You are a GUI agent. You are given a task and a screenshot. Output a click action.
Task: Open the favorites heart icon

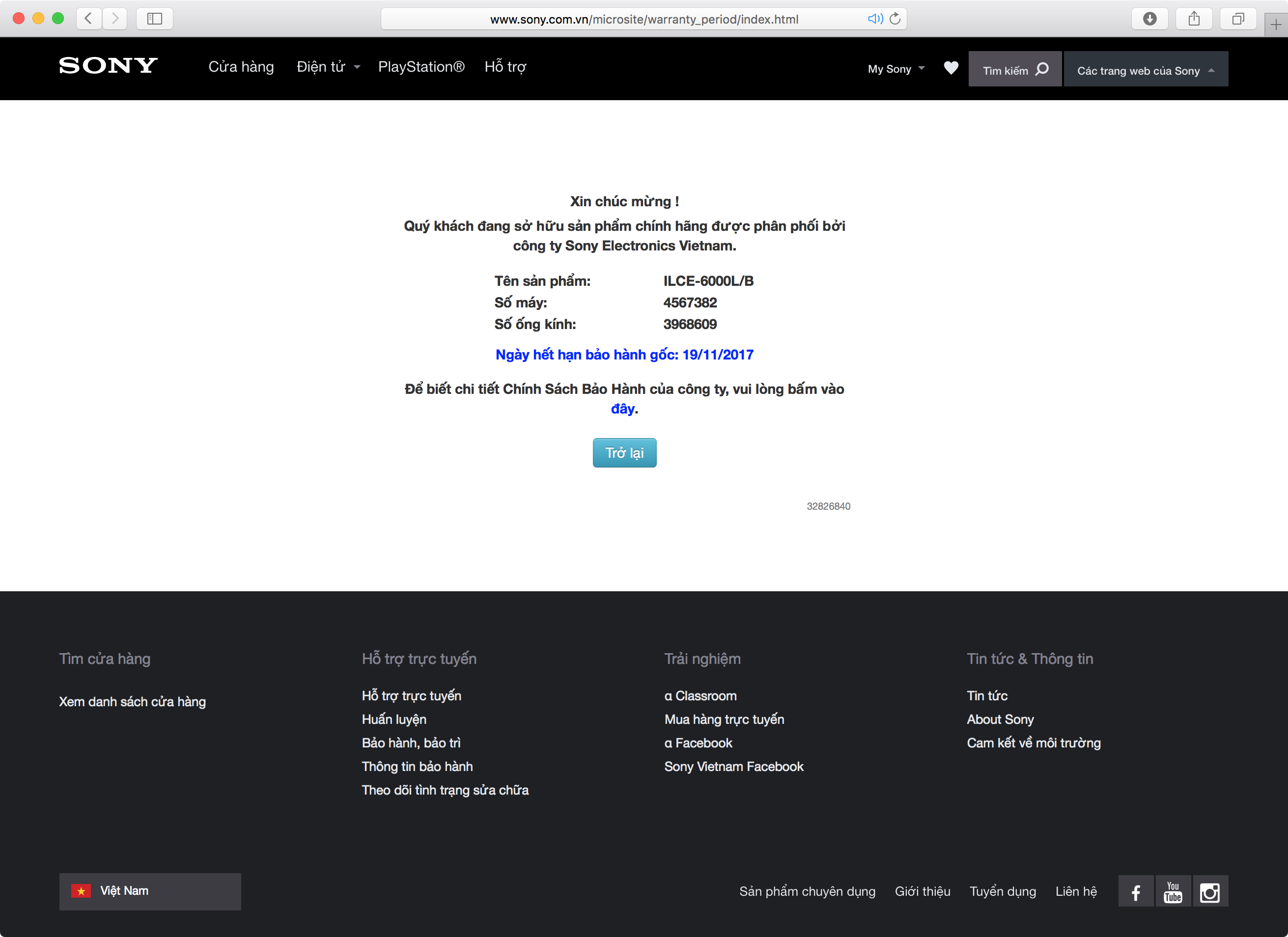951,68
